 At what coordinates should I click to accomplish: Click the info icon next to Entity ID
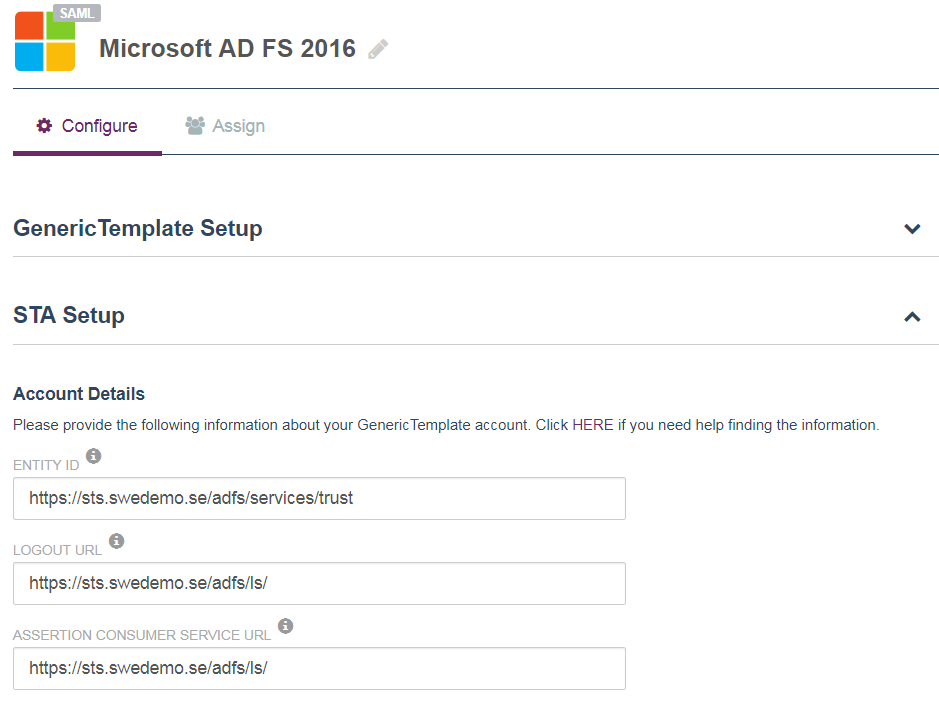click(x=93, y=456)
